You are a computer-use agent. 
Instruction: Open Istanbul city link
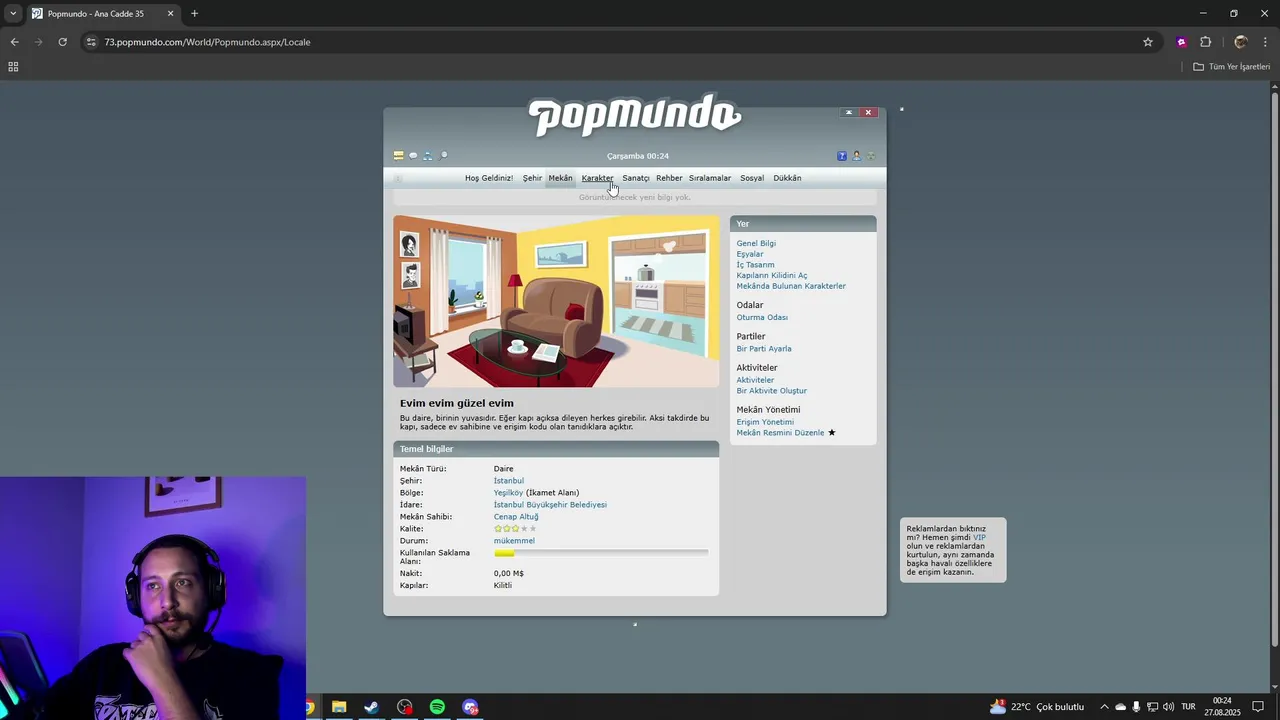click(x=508, y=481)
